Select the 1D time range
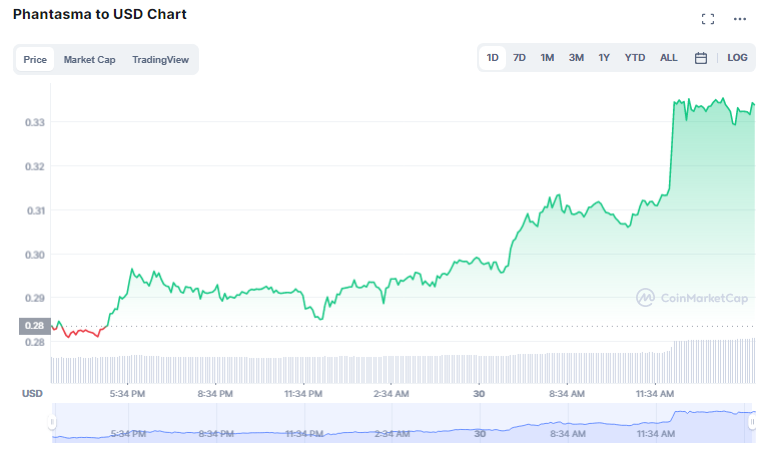774x452 pixels. [492, 58]
